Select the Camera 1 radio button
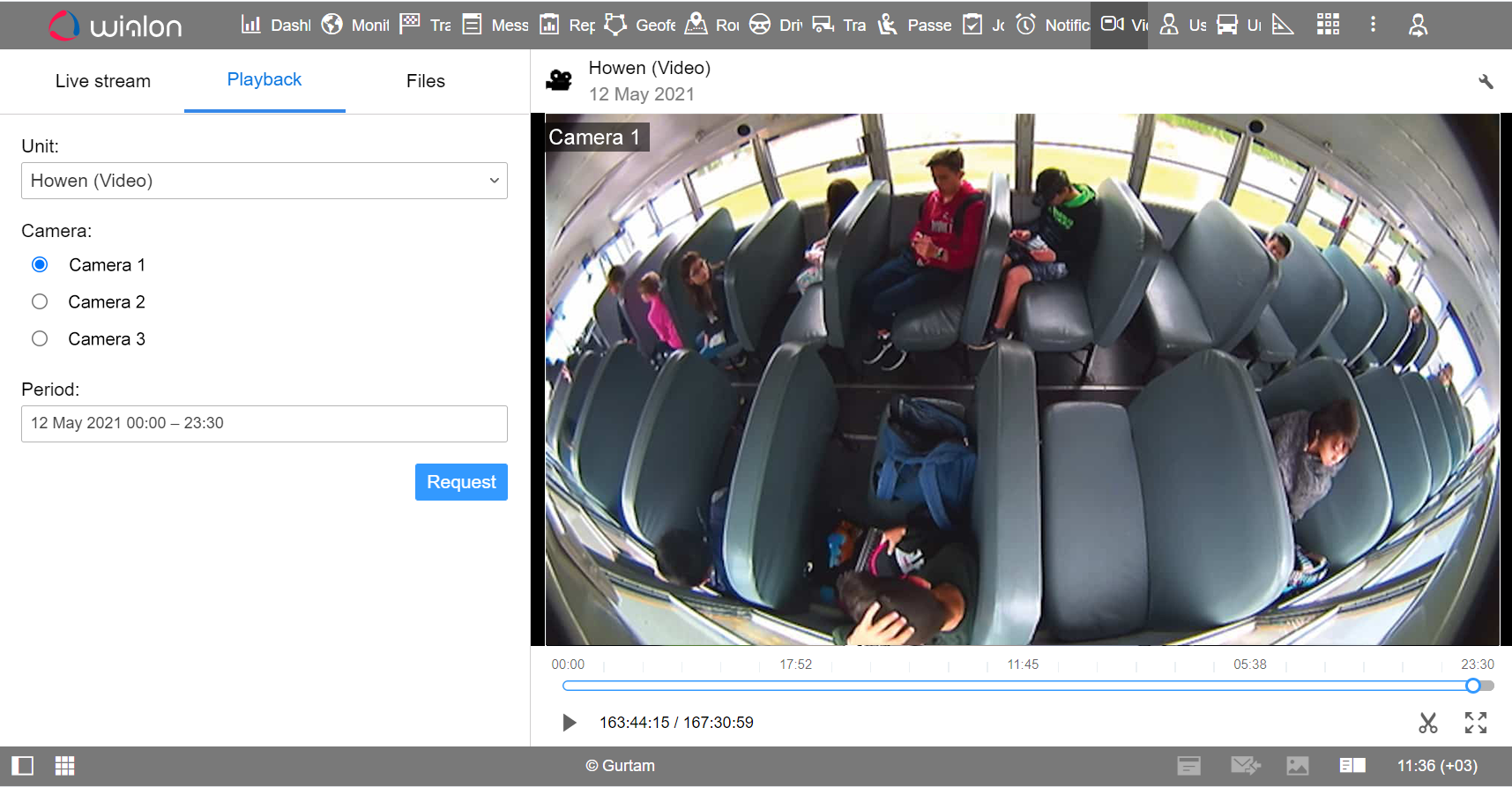Viewport: 1512px width, 787px height. click(x=40, y=264)
